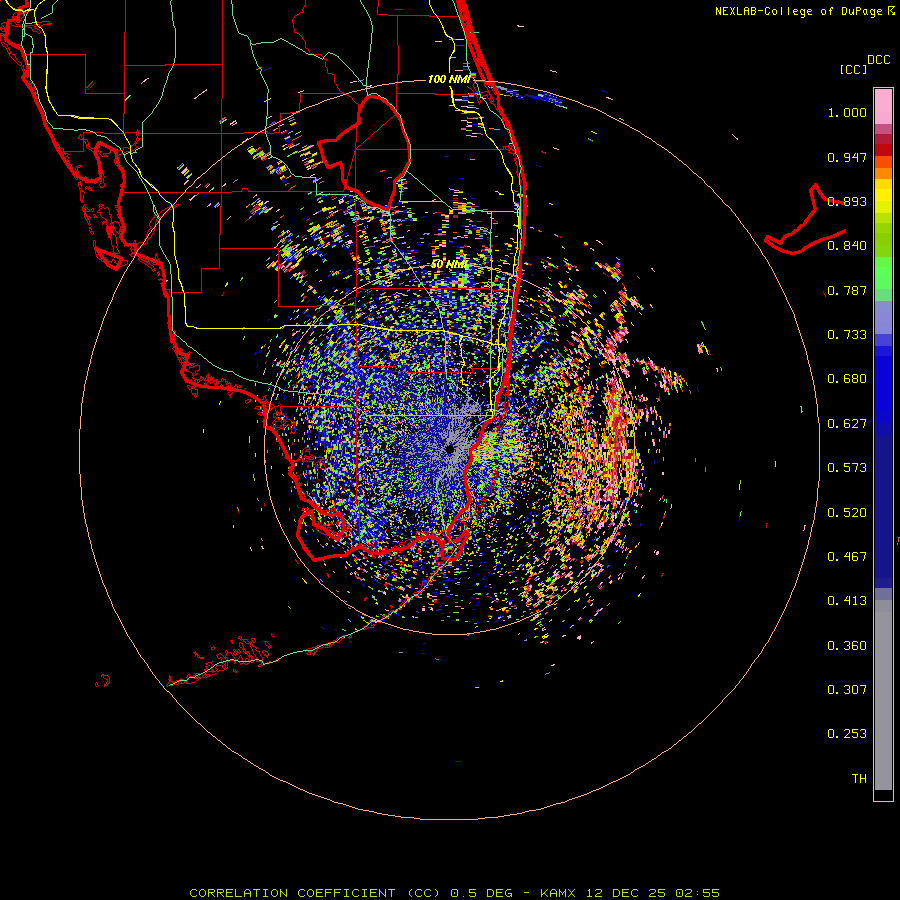Click the 1.000 colorbar value
Screen dimensions: 900x900
(847, 113)
